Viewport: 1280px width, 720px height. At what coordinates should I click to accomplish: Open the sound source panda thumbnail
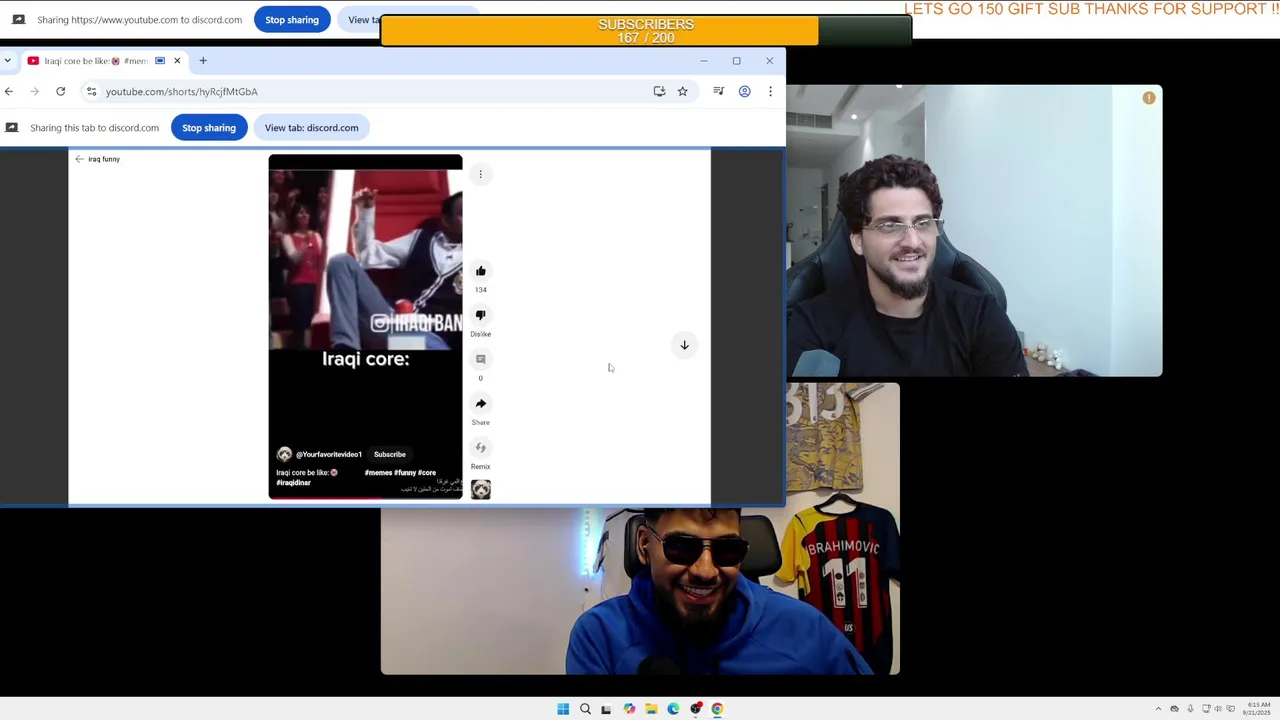click(481, 489)
